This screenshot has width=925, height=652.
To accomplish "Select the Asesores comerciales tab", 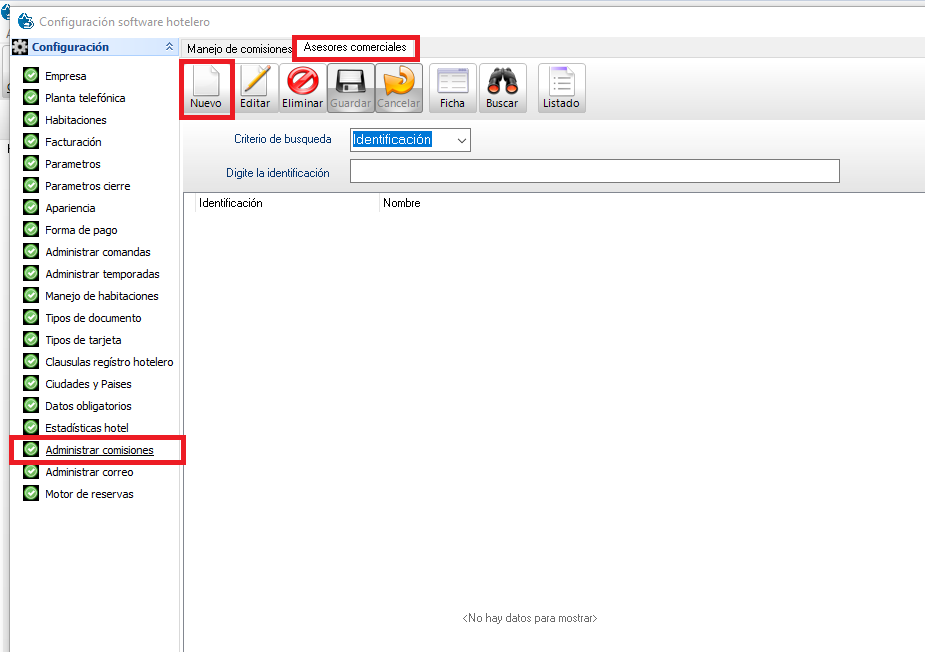I will pyautogui.click(x=355, y=47).
